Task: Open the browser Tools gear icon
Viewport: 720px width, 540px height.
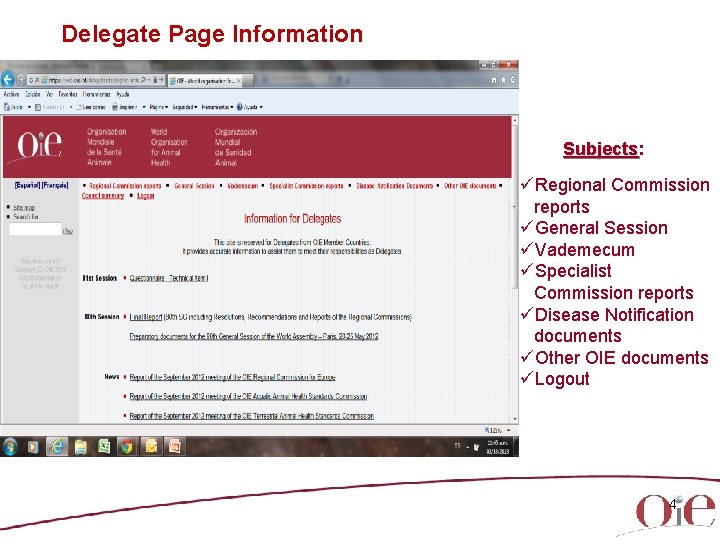Action: click(x=512, y=80)
